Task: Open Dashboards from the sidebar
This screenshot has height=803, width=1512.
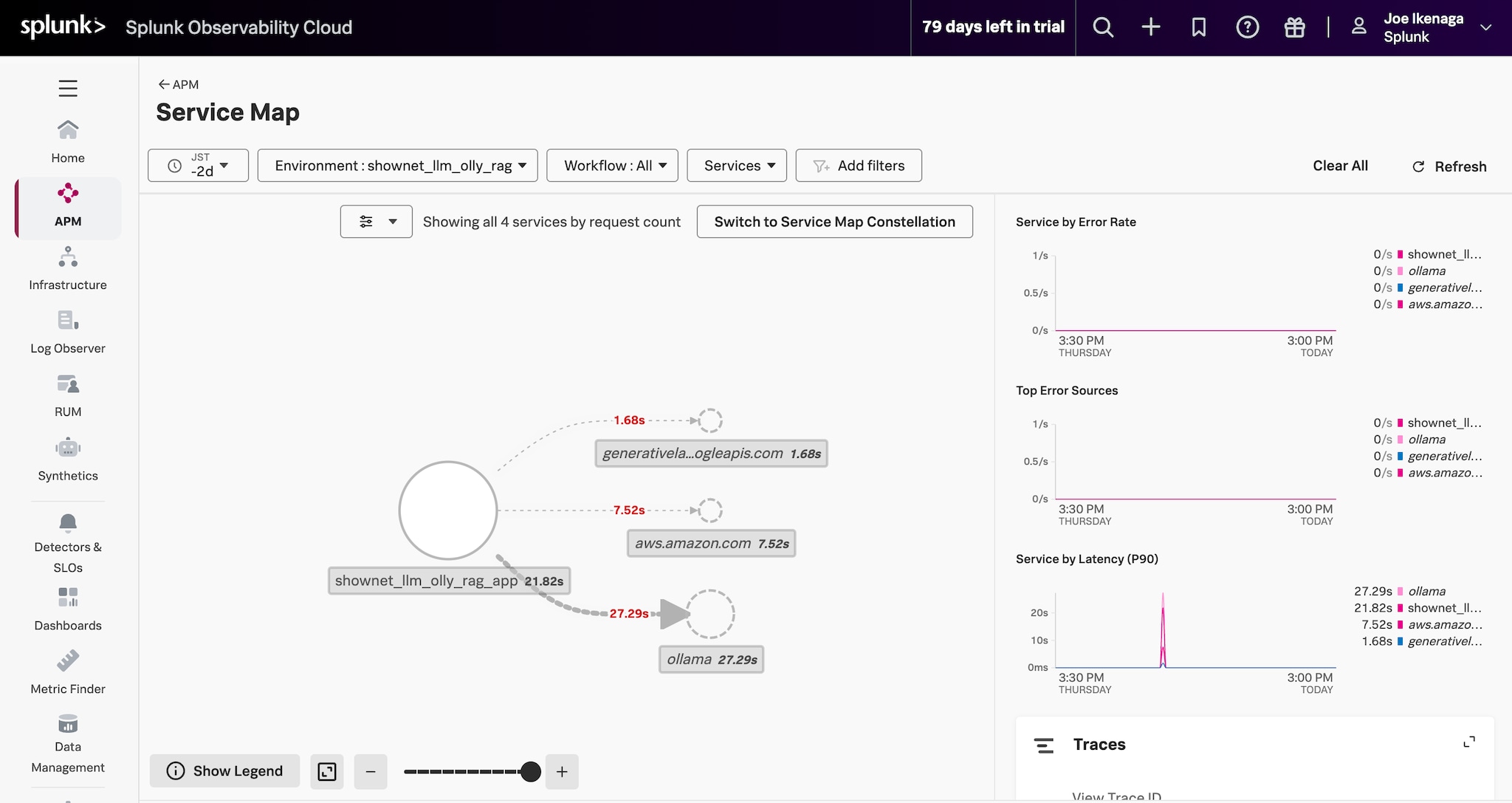Action: 68,609
